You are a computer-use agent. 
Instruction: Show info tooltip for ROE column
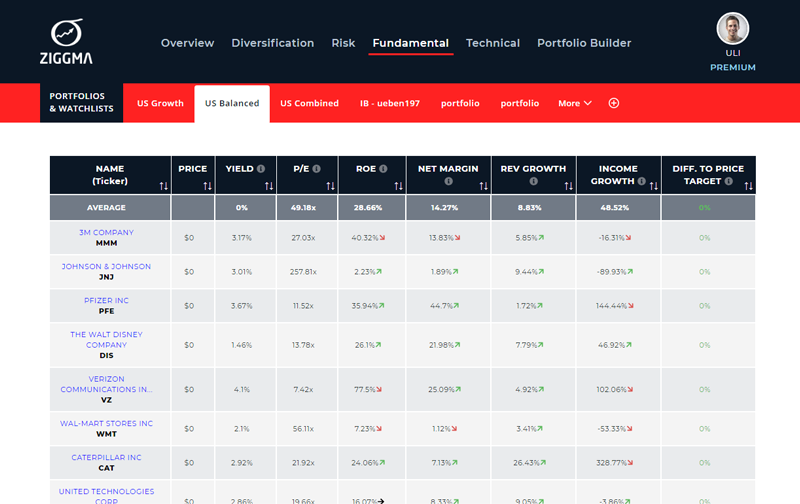(383, 169)
